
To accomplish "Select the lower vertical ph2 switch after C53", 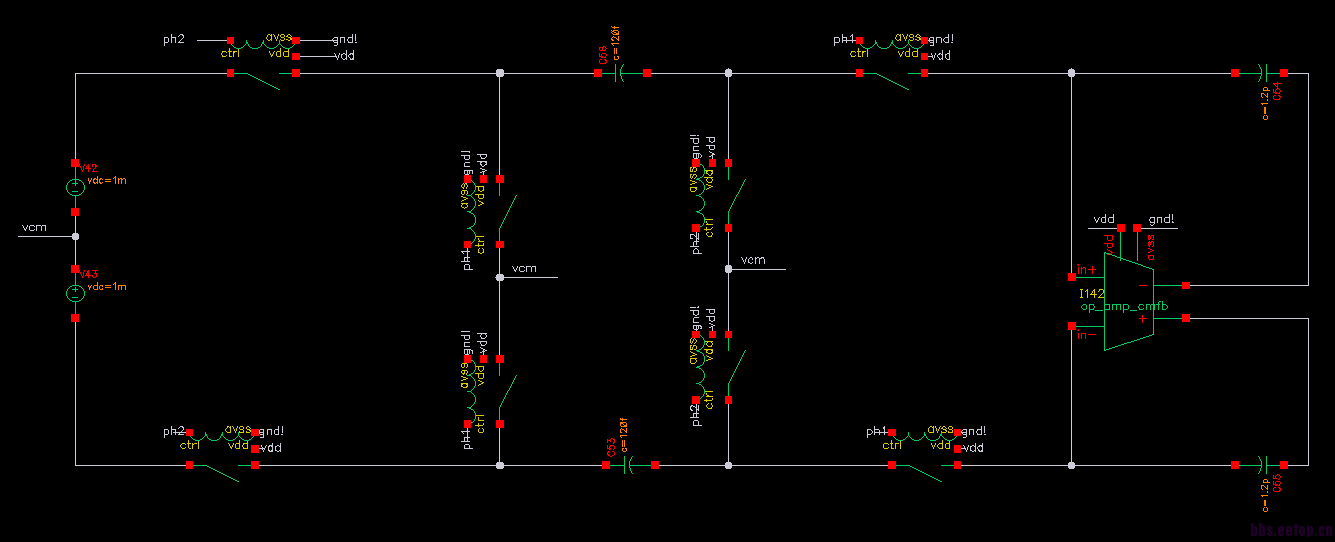I will (718, 366).
